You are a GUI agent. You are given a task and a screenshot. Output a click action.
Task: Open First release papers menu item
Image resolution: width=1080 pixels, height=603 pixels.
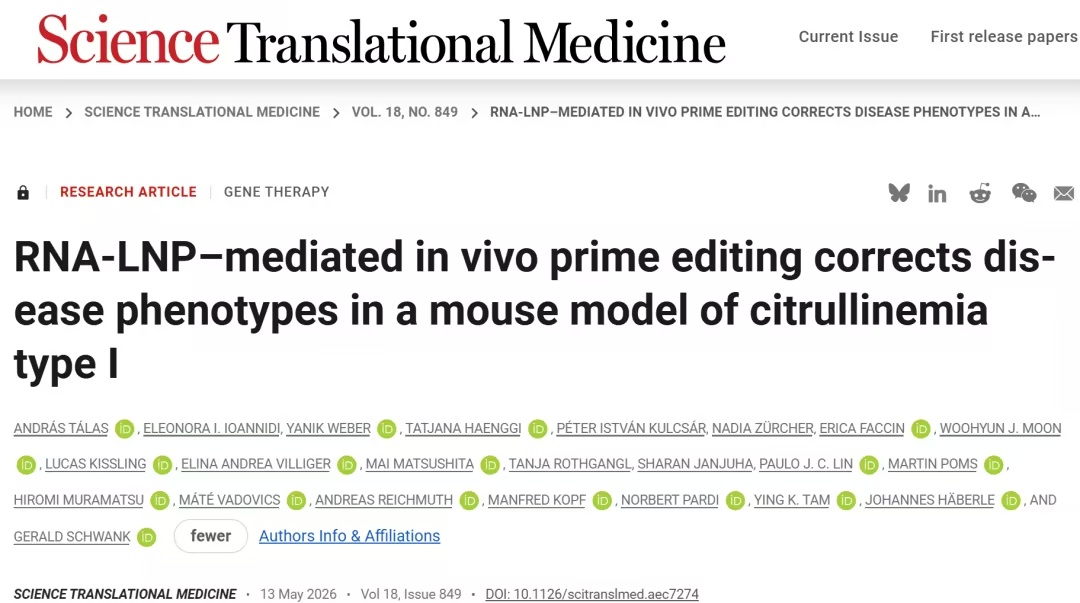[x=1004, y=37]
